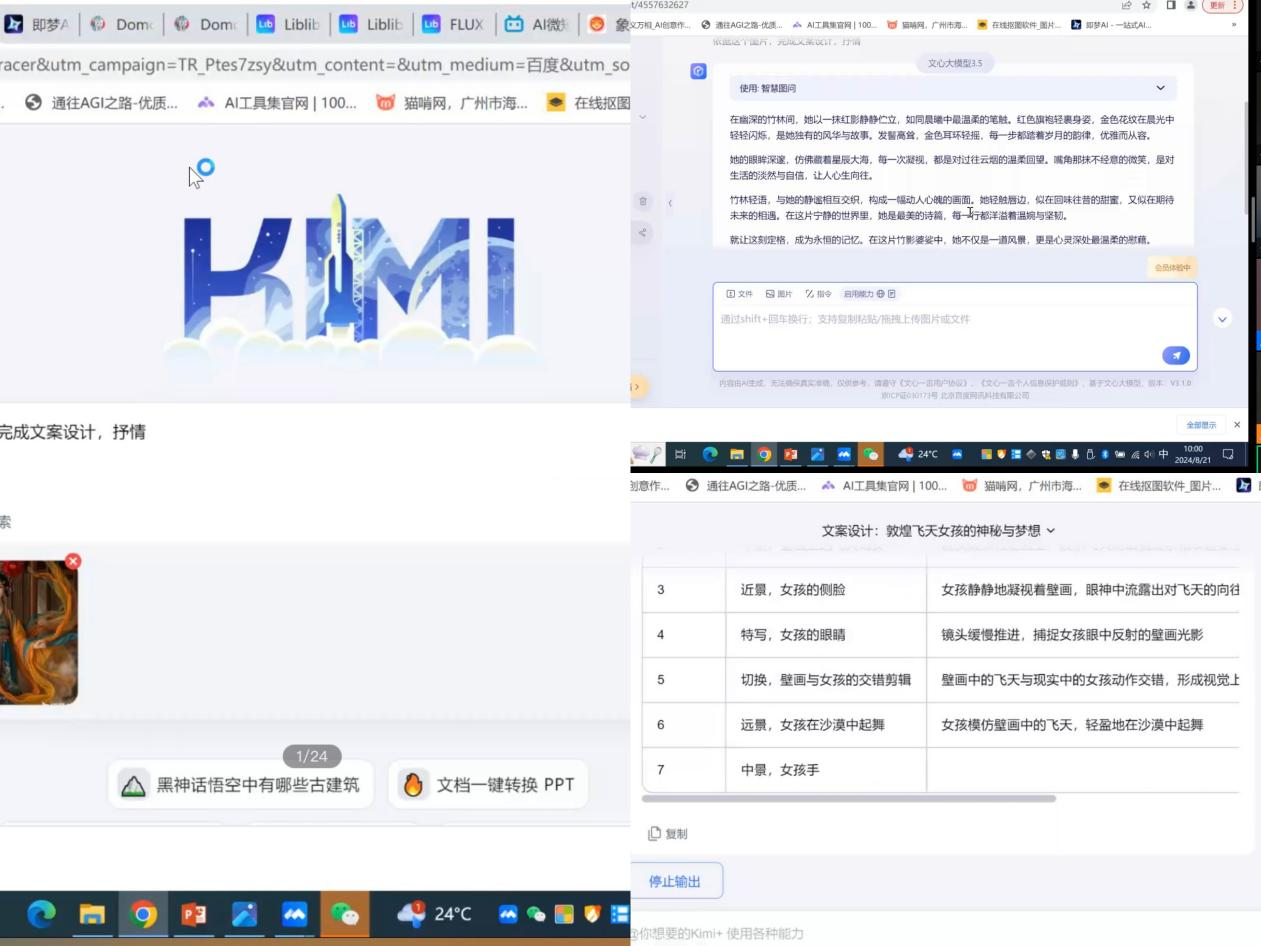Open the browser side panel icon
This screenshot has width=1261, height=946.
(1171, 5)
